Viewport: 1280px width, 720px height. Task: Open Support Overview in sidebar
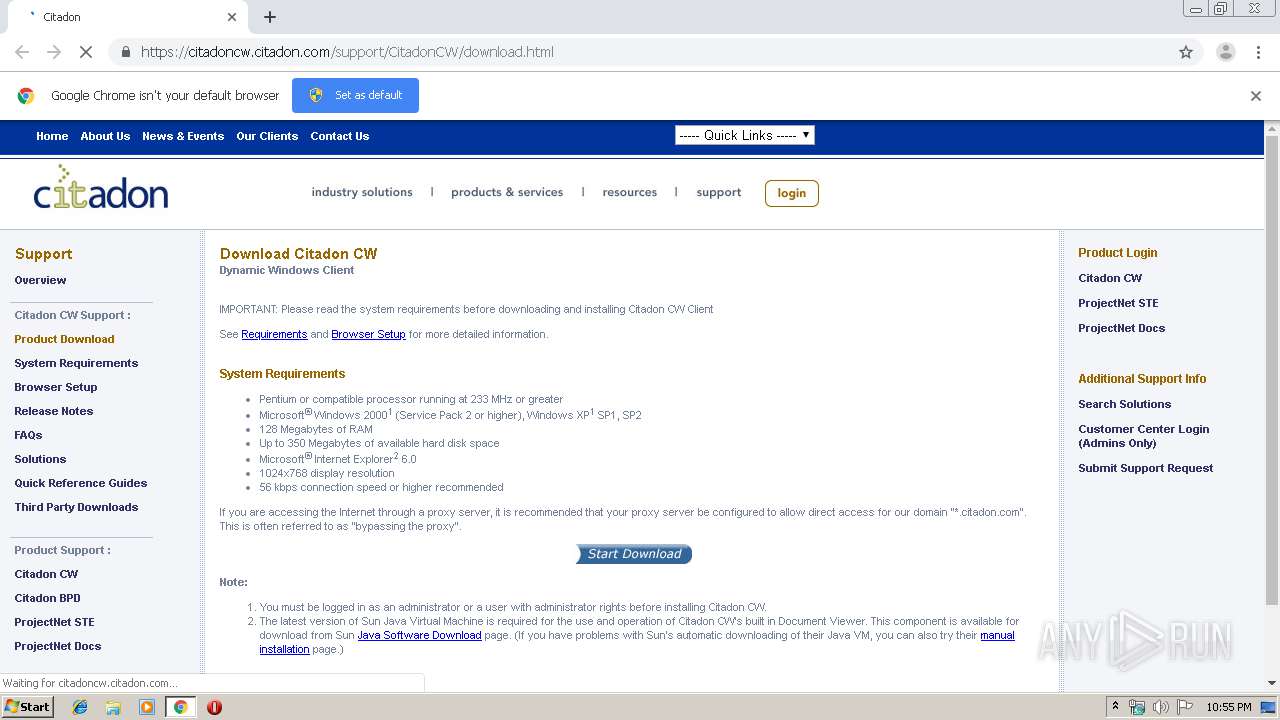[x=40, y=280]
